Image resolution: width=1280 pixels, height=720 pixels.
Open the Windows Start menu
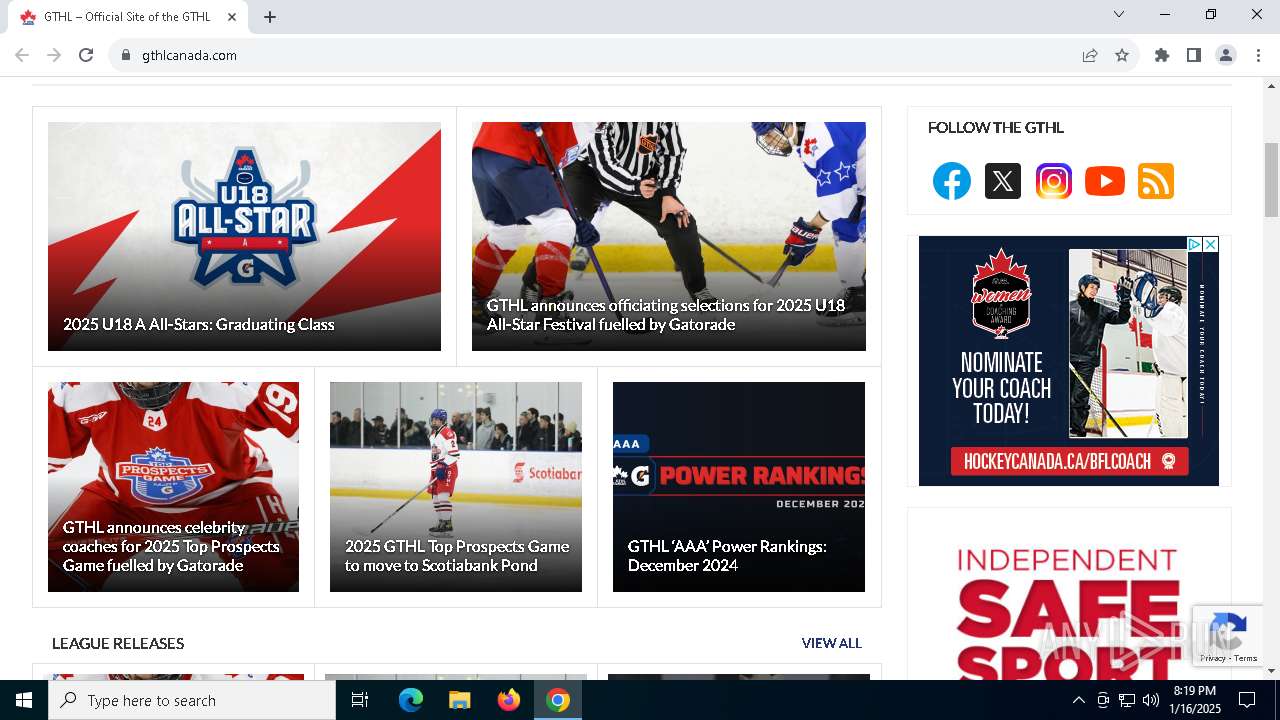click(24, 700)
